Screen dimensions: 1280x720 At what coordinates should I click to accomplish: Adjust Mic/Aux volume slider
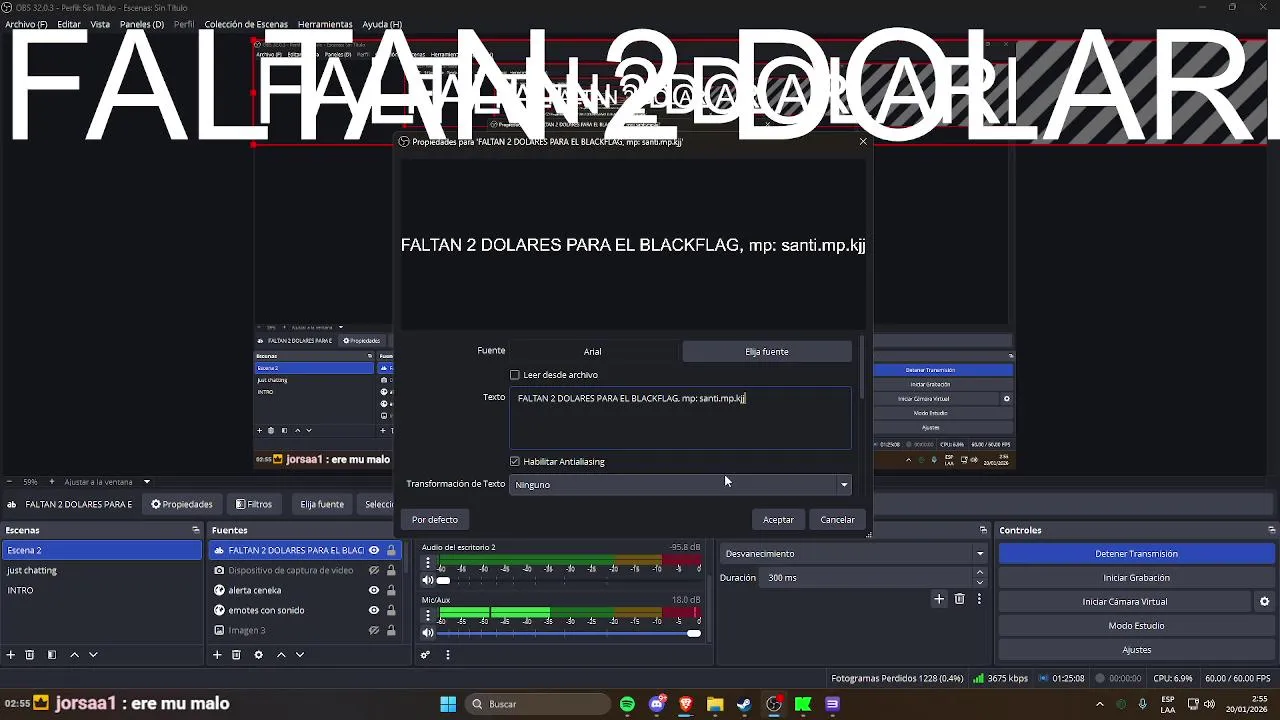(570, 633)
